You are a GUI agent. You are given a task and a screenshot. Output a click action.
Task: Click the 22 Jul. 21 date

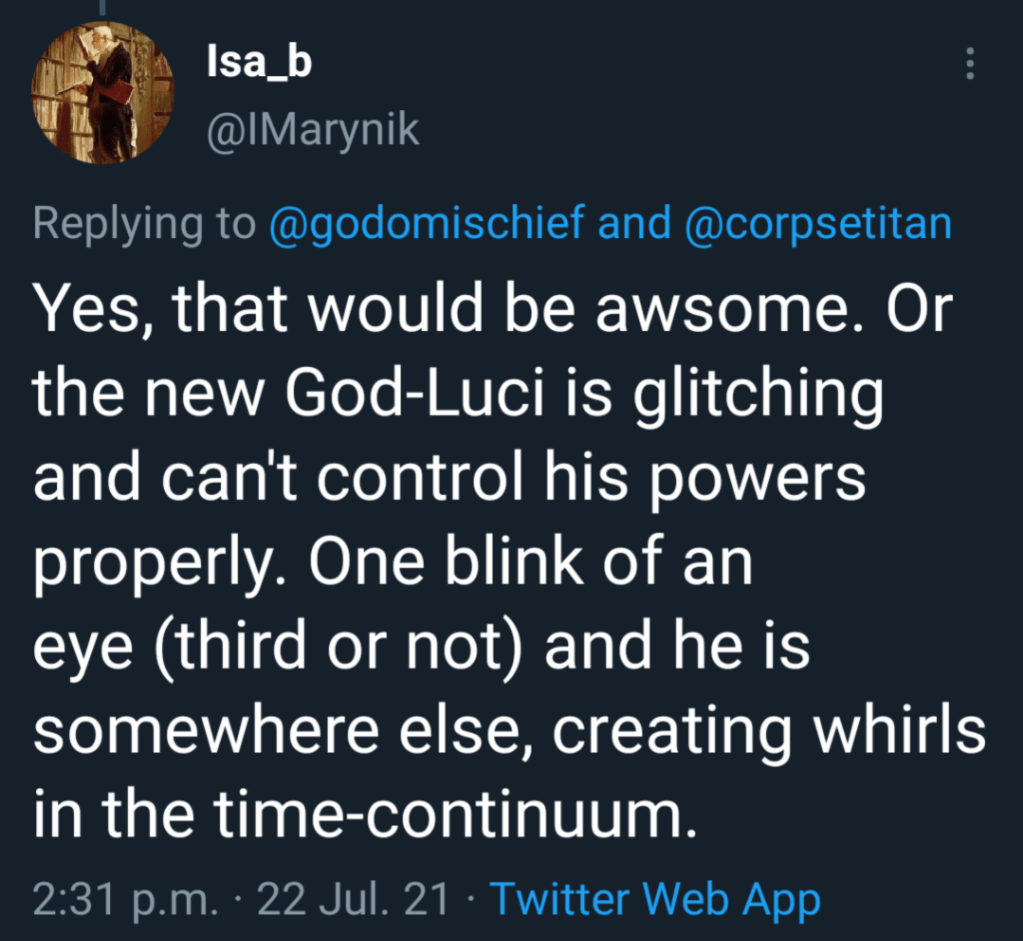coord(353,899)
